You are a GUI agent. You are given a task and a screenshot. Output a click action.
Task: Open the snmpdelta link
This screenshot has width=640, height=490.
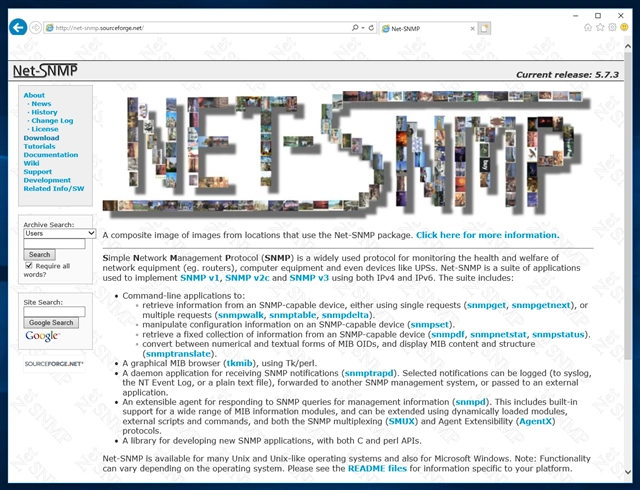coord(345,315)
